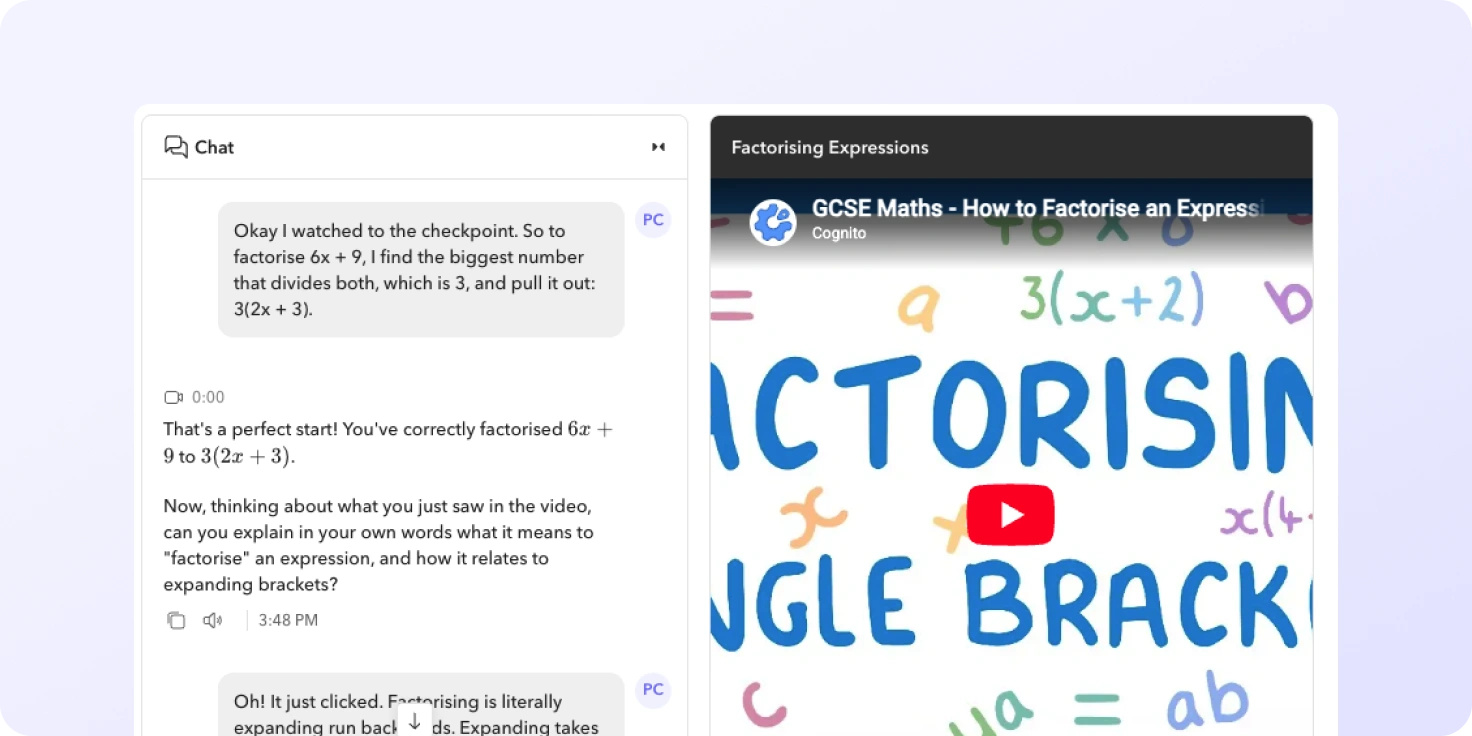
Task: Collapse the Chat panel with arrows icon
Action: (x=658, y=147)
